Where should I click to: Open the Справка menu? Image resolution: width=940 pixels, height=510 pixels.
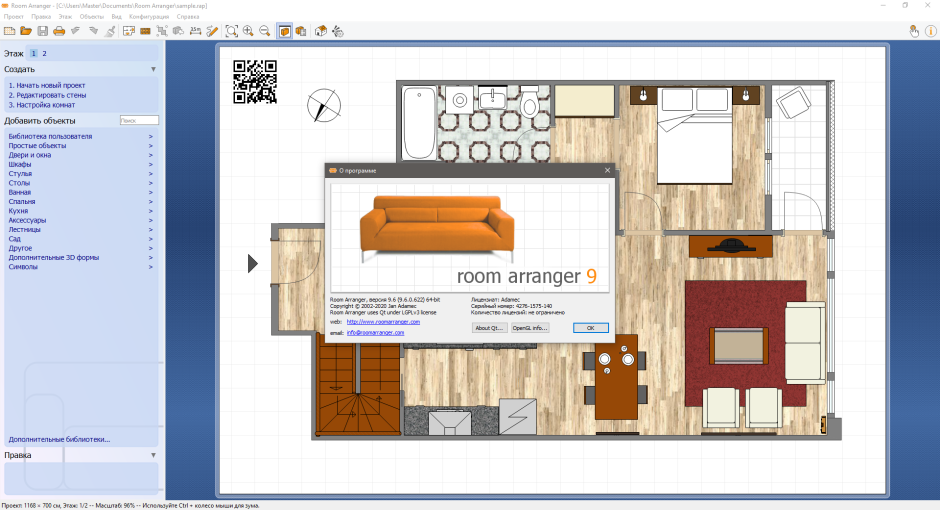[x=188, y=17]
